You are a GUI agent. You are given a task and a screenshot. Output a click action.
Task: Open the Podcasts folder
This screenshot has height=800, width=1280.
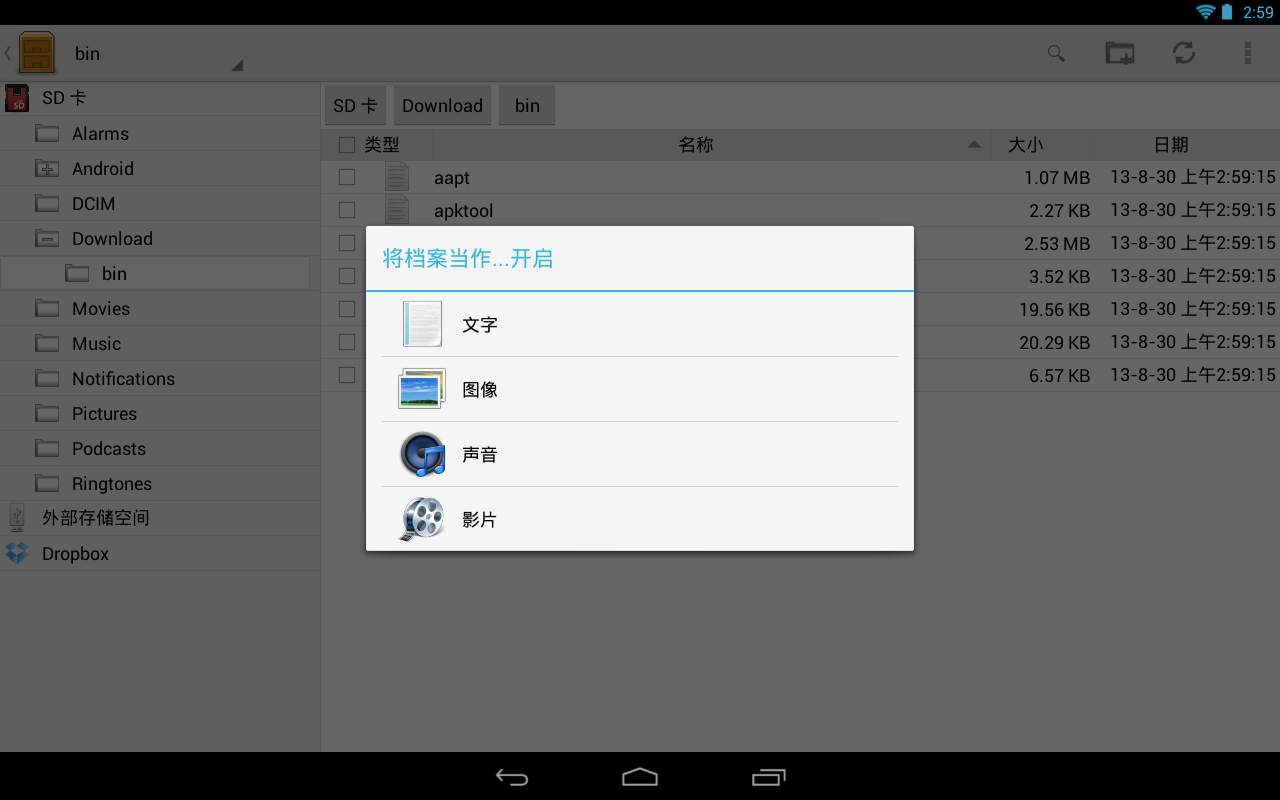[160, 448]
